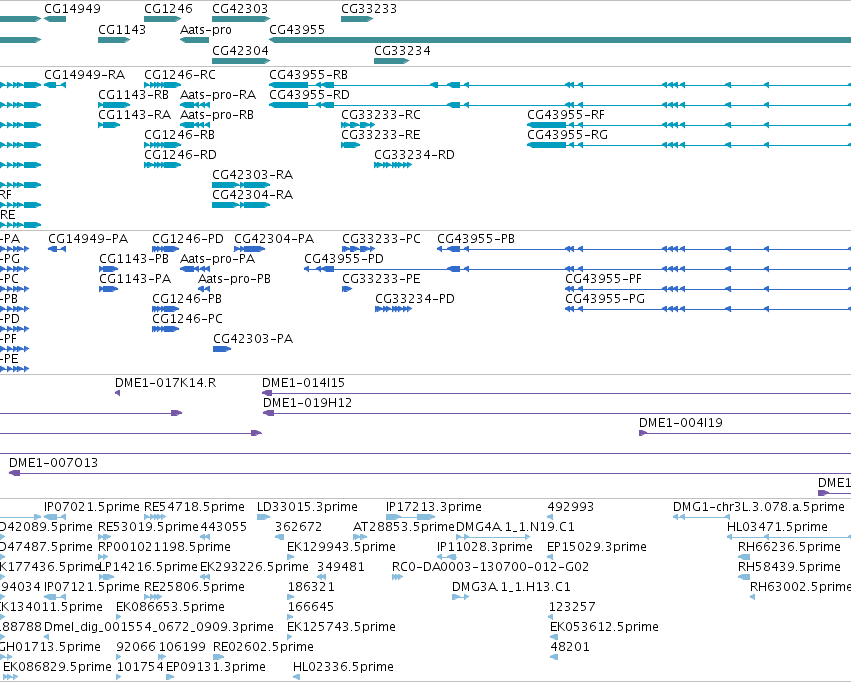The width and height of the screenshot is (851, 682).
Task: Click BAC clone DME1-019H12
Action: [308, 403]
